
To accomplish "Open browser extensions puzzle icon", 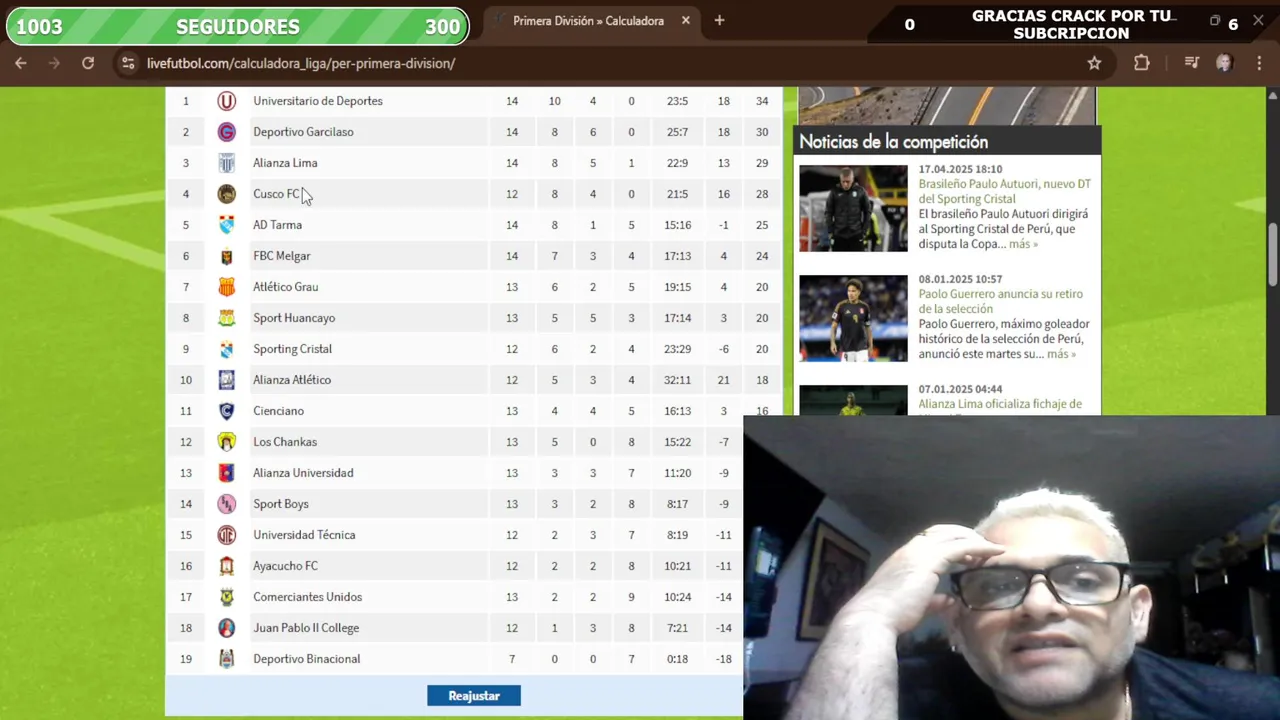I will click(x=1142, y=63).
